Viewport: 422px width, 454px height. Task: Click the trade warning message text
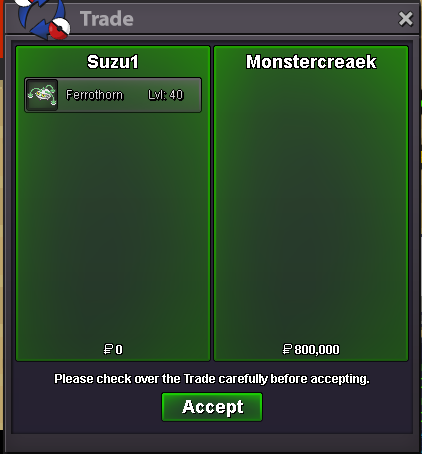click(212, 379)
